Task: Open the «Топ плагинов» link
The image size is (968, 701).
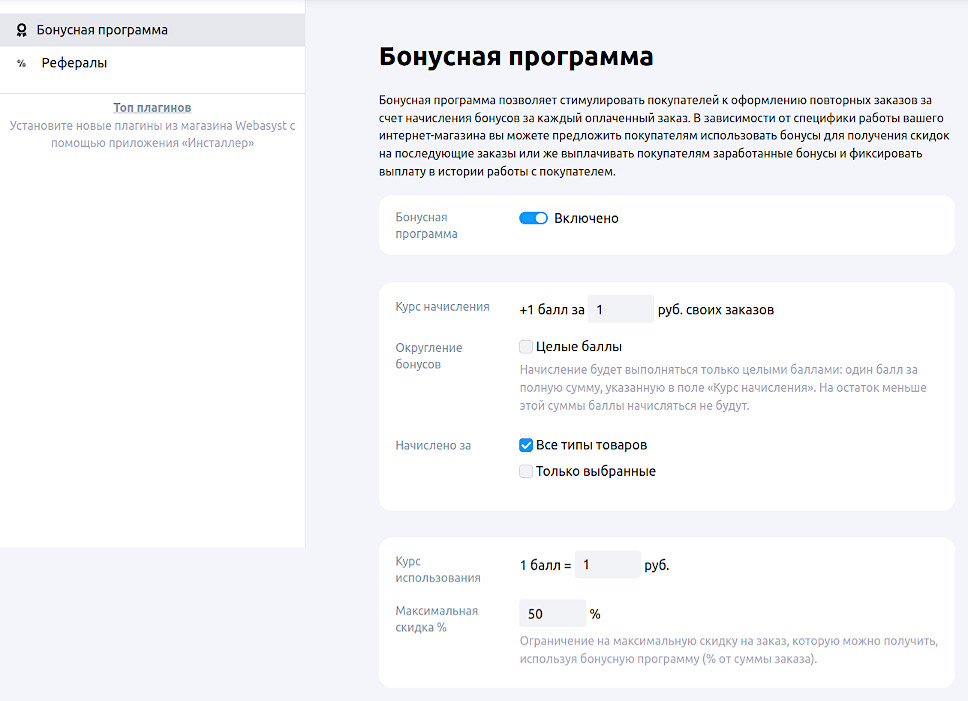Action: (152, 107)
